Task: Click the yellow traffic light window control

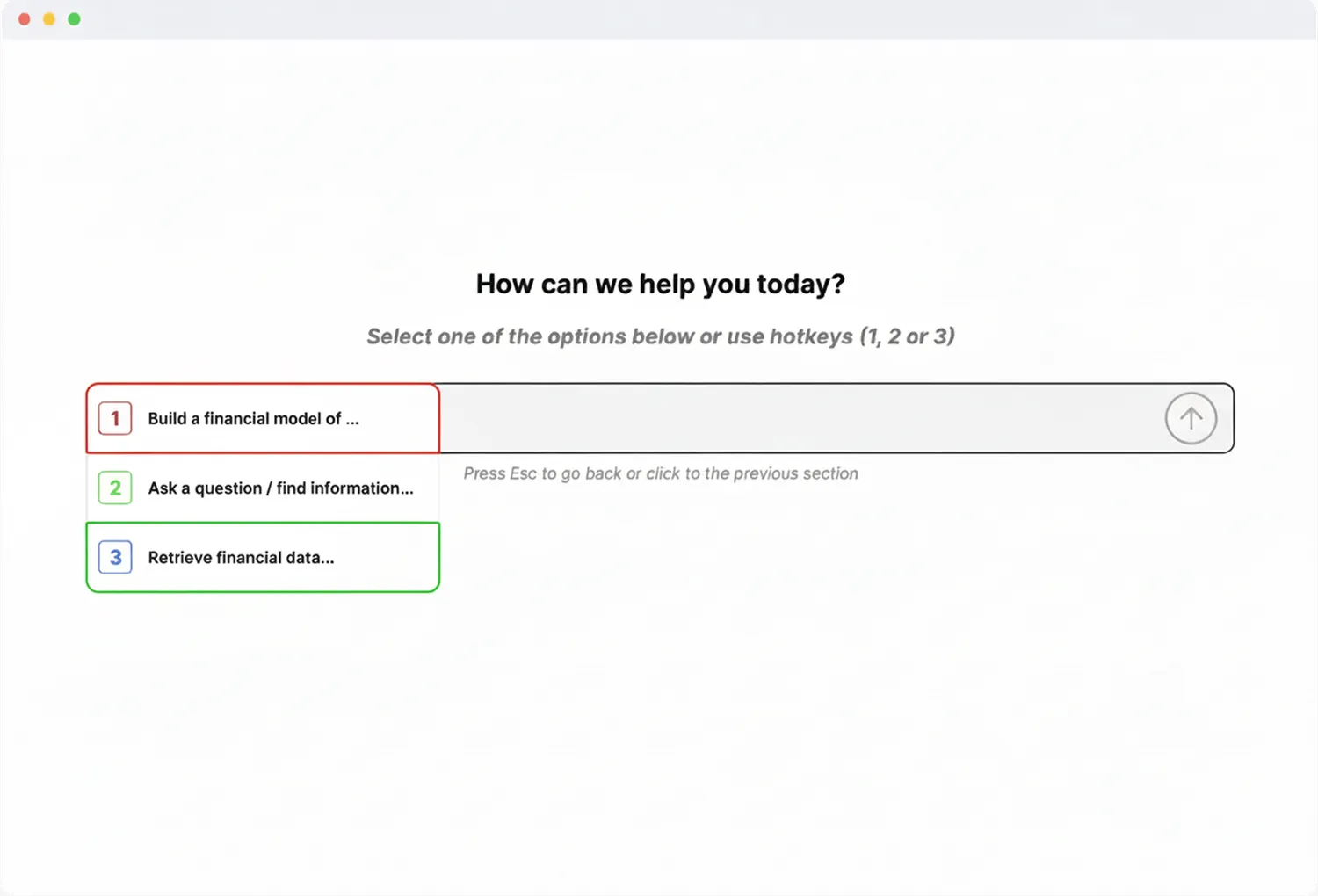Action: coord(49,18)
